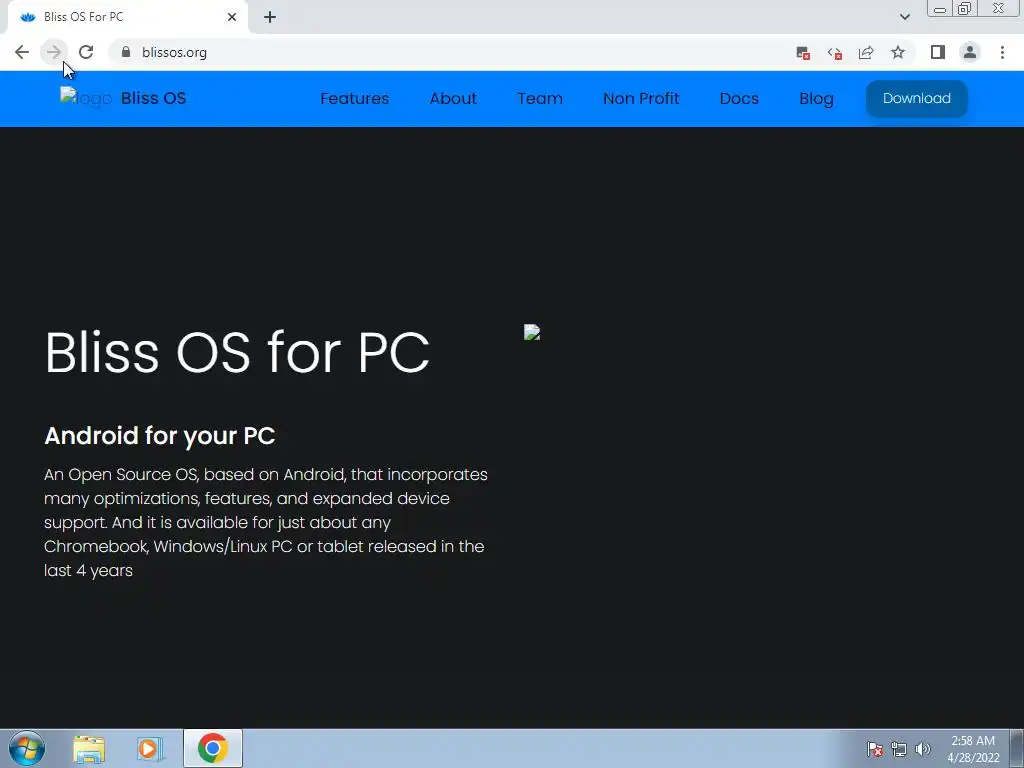Viewport: 1024px width, 768px height.
Task: Bookmark this tab with the star icon
Action: pos(898,52)
